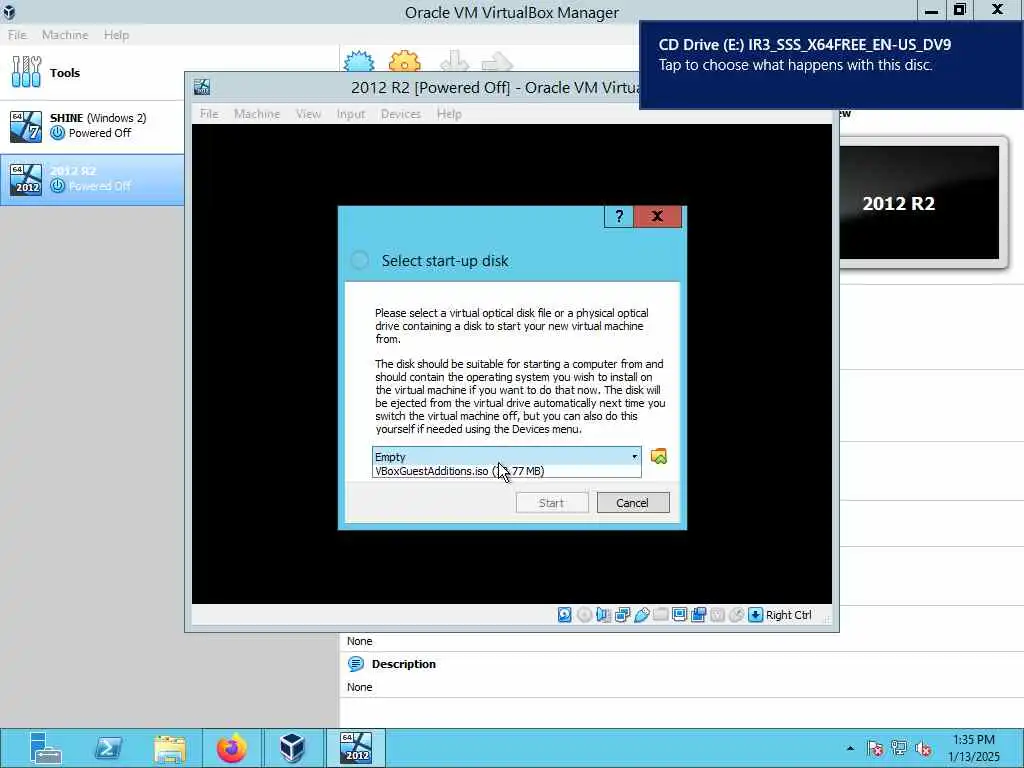Click the recording status icon in VM status bar
The width and height of the screenshot is (1024, 768).
[698, 615]
